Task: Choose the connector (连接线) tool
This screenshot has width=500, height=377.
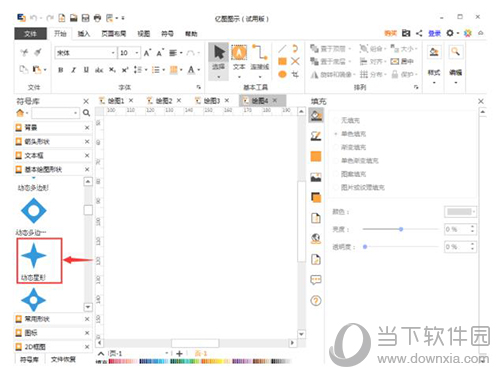Action: click(x=260, y=62)
